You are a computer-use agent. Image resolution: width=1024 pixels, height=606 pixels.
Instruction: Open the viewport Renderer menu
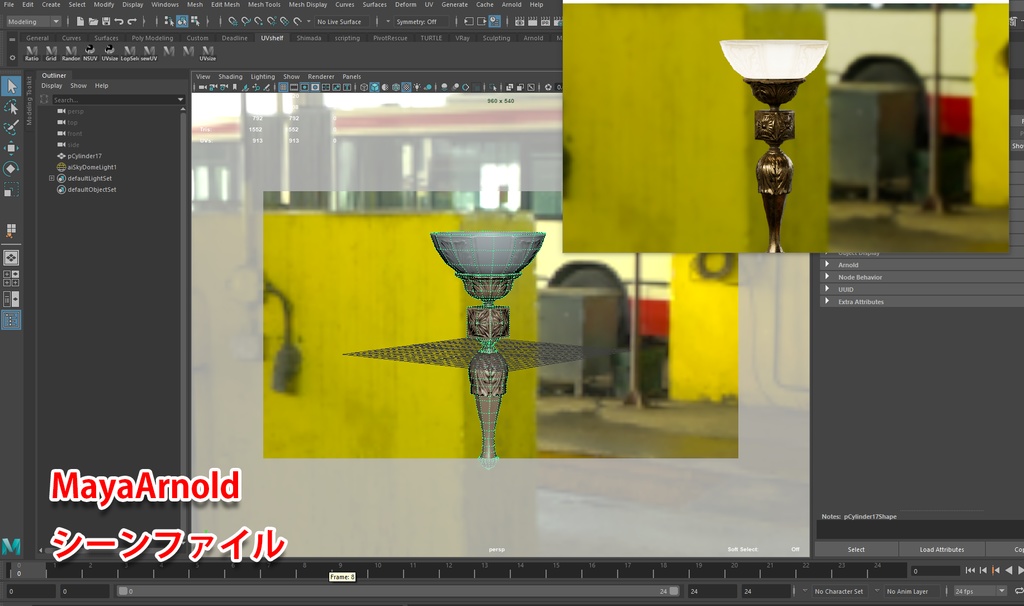point(321,76)
